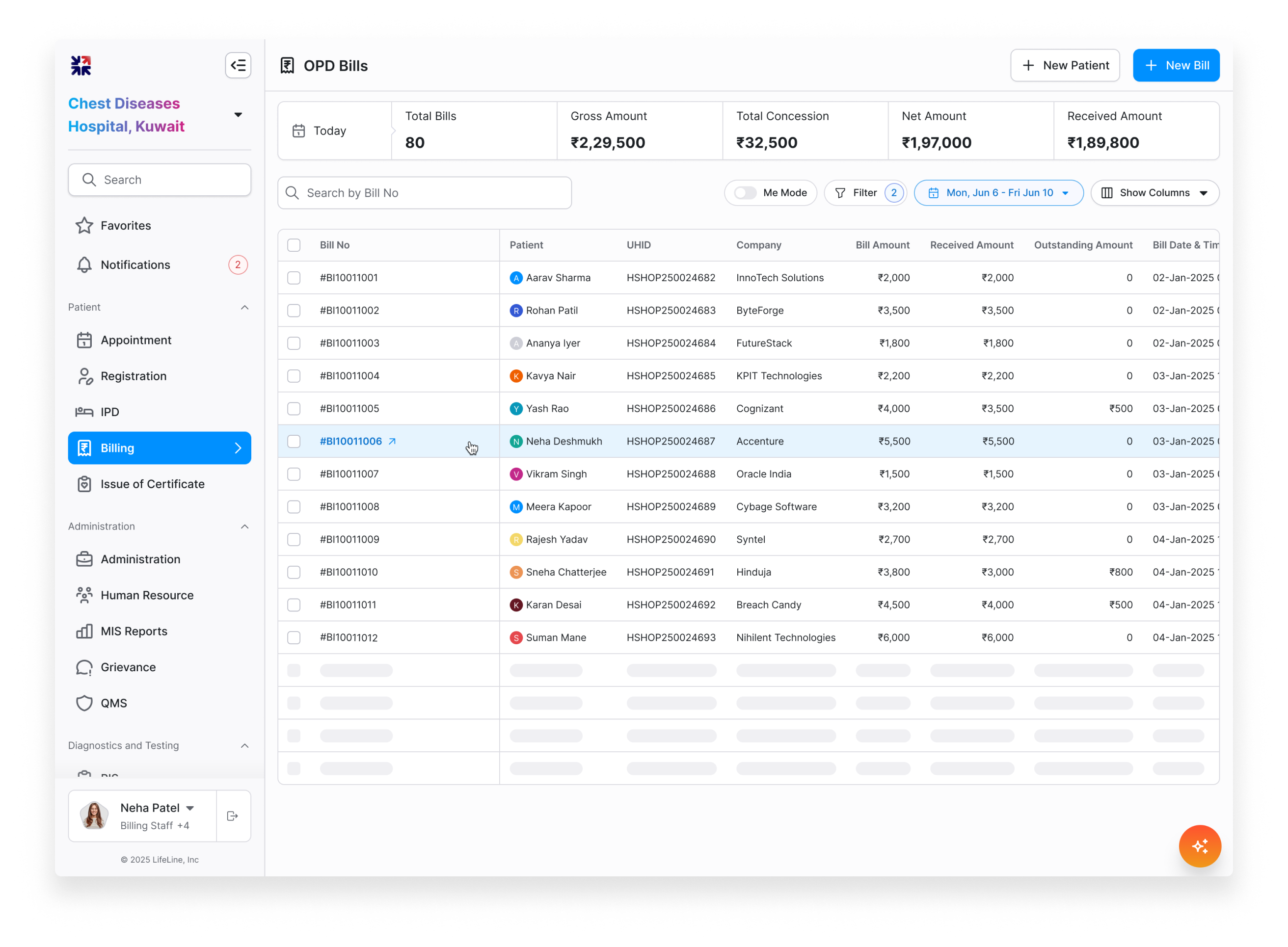
Task: Expand the Mon, Jun 6 - Fri Jun 10 date range picker
Action: coord(998,193)
